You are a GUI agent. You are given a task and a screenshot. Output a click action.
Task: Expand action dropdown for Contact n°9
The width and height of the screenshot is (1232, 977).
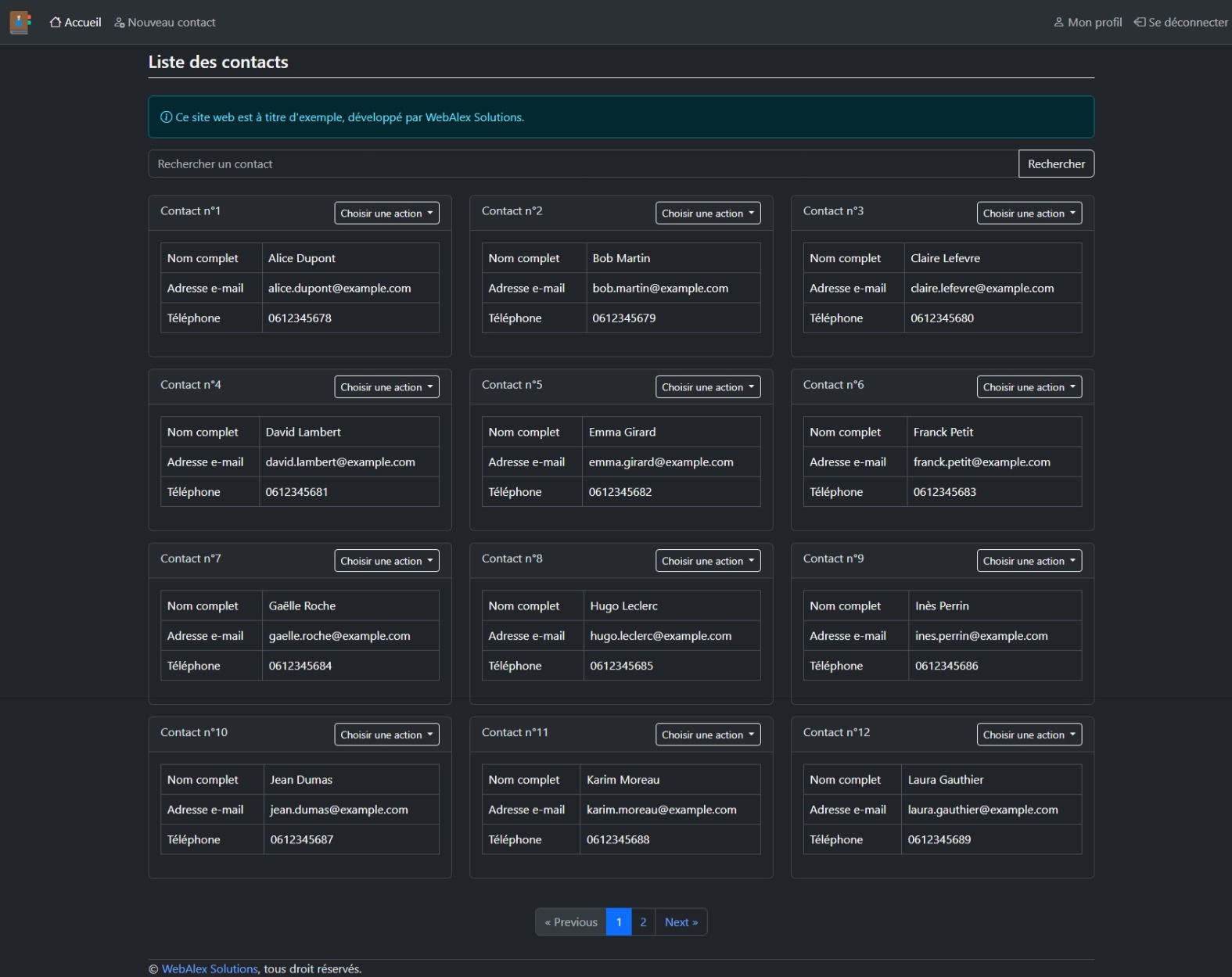click(1029, 561)
